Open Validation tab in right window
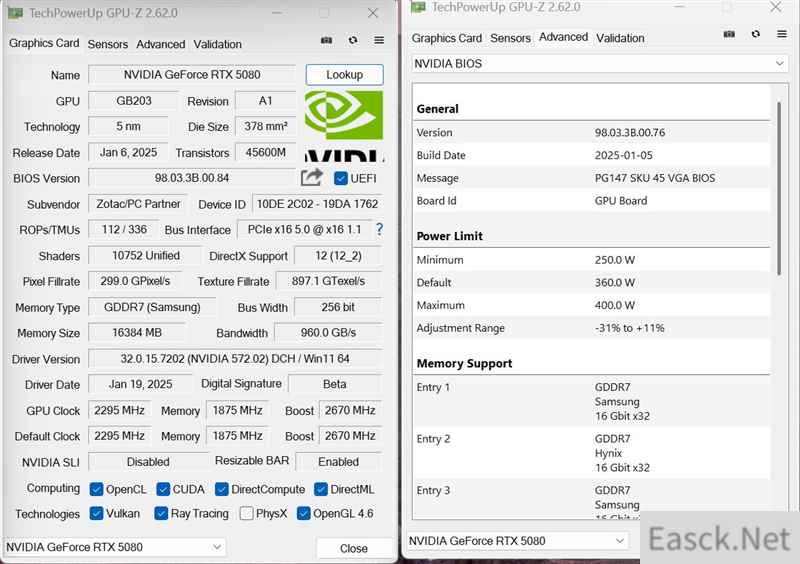The height and width of the screenshot is (564, 800). coord(620,38)
